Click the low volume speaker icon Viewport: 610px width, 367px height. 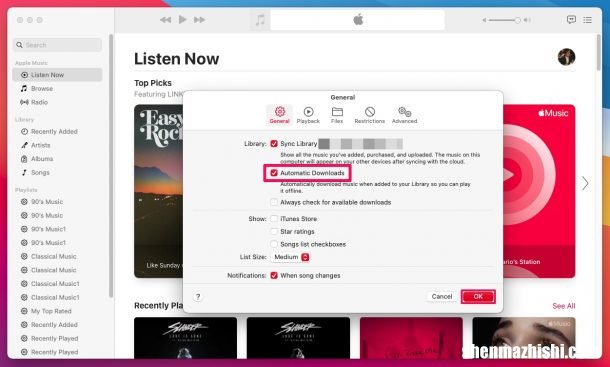484,20
